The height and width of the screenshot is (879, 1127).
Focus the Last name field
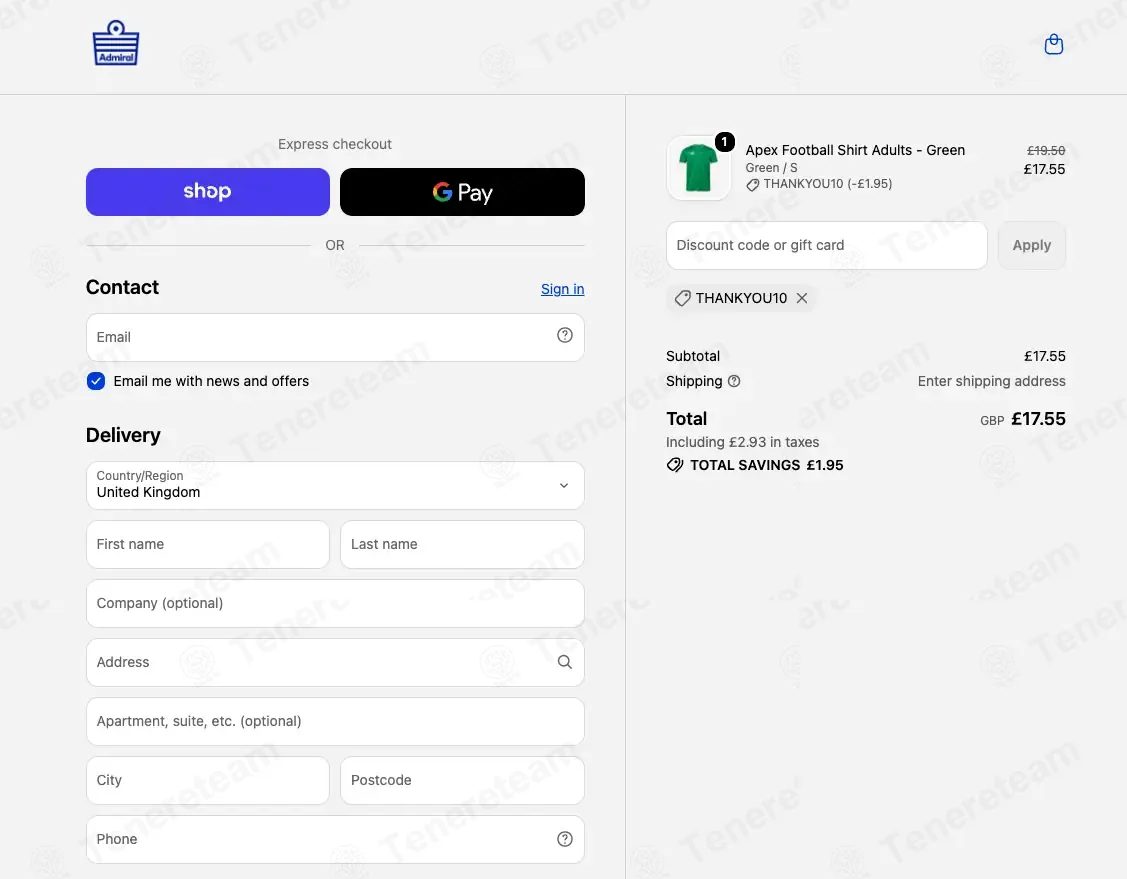click(x=462, y=544)
